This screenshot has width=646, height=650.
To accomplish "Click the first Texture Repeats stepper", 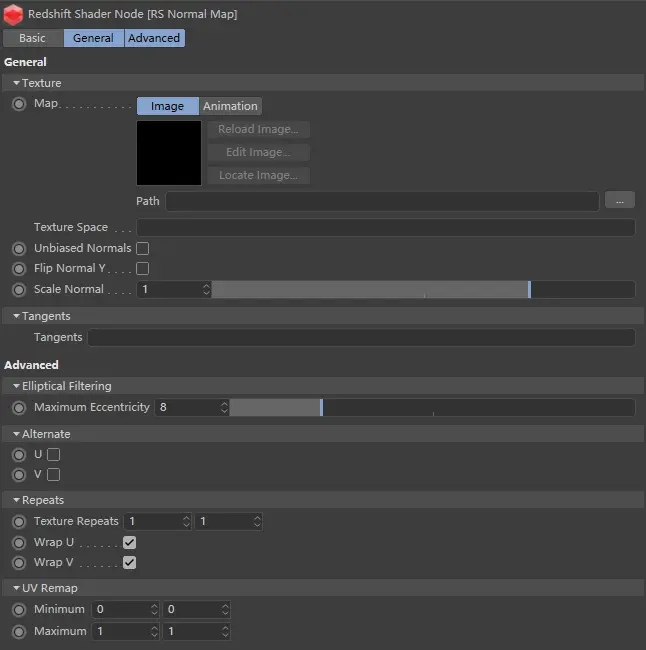I will [187, 521].
